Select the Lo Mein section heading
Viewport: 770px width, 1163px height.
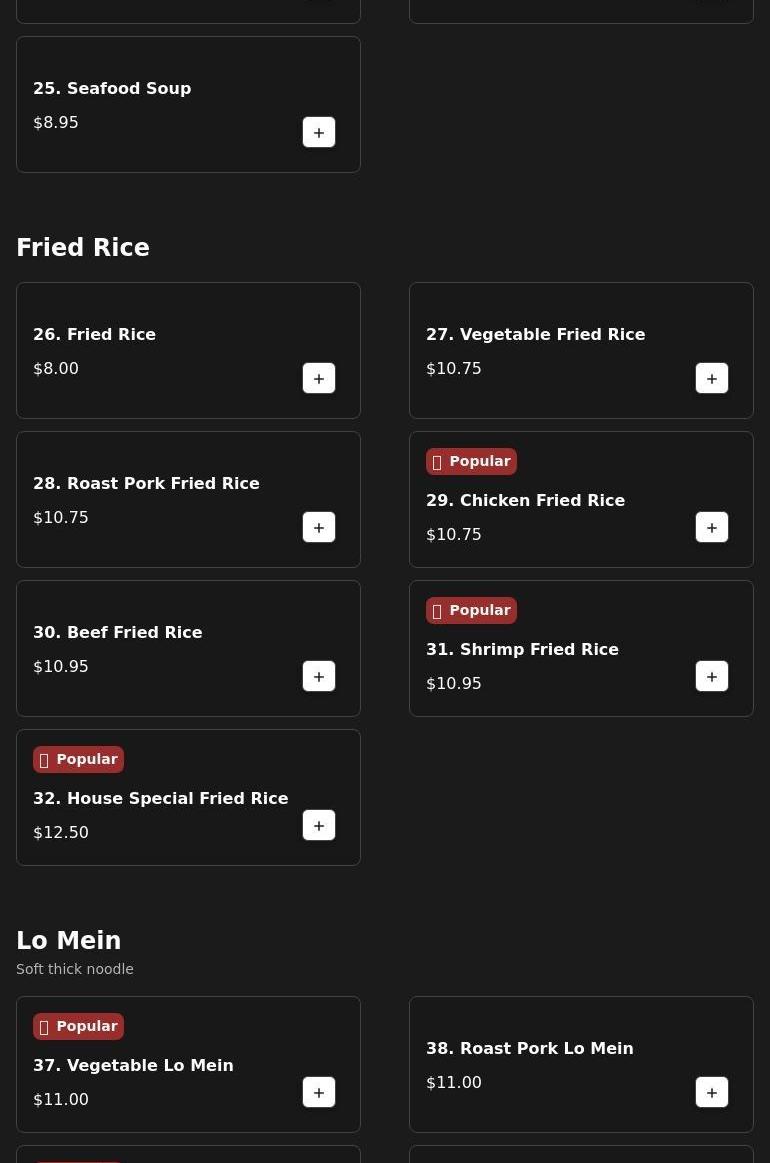[x=68, y=940]
